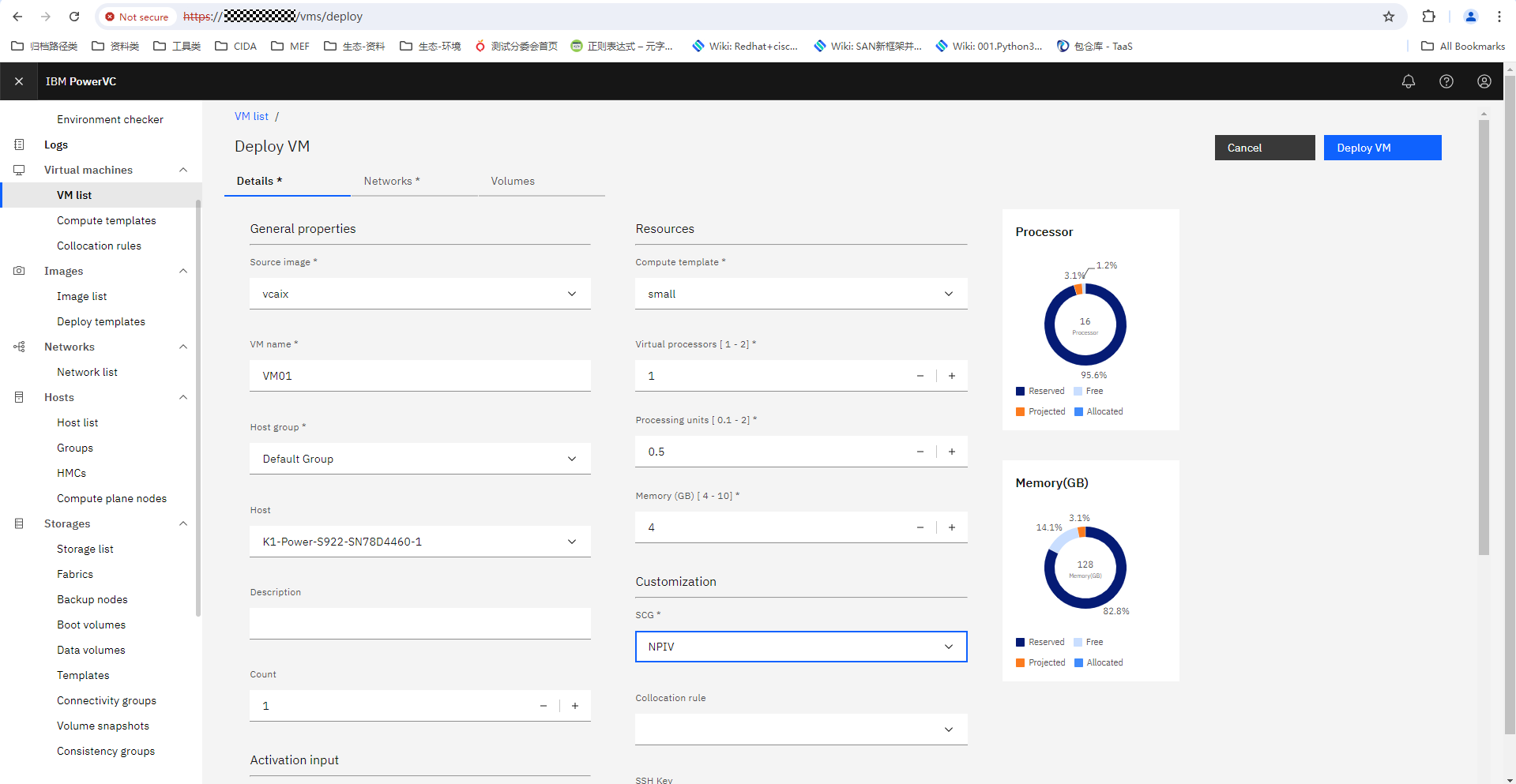Click the Images camera icon
The width and height of the screenshot is (1516, 784).
[19, 271]
